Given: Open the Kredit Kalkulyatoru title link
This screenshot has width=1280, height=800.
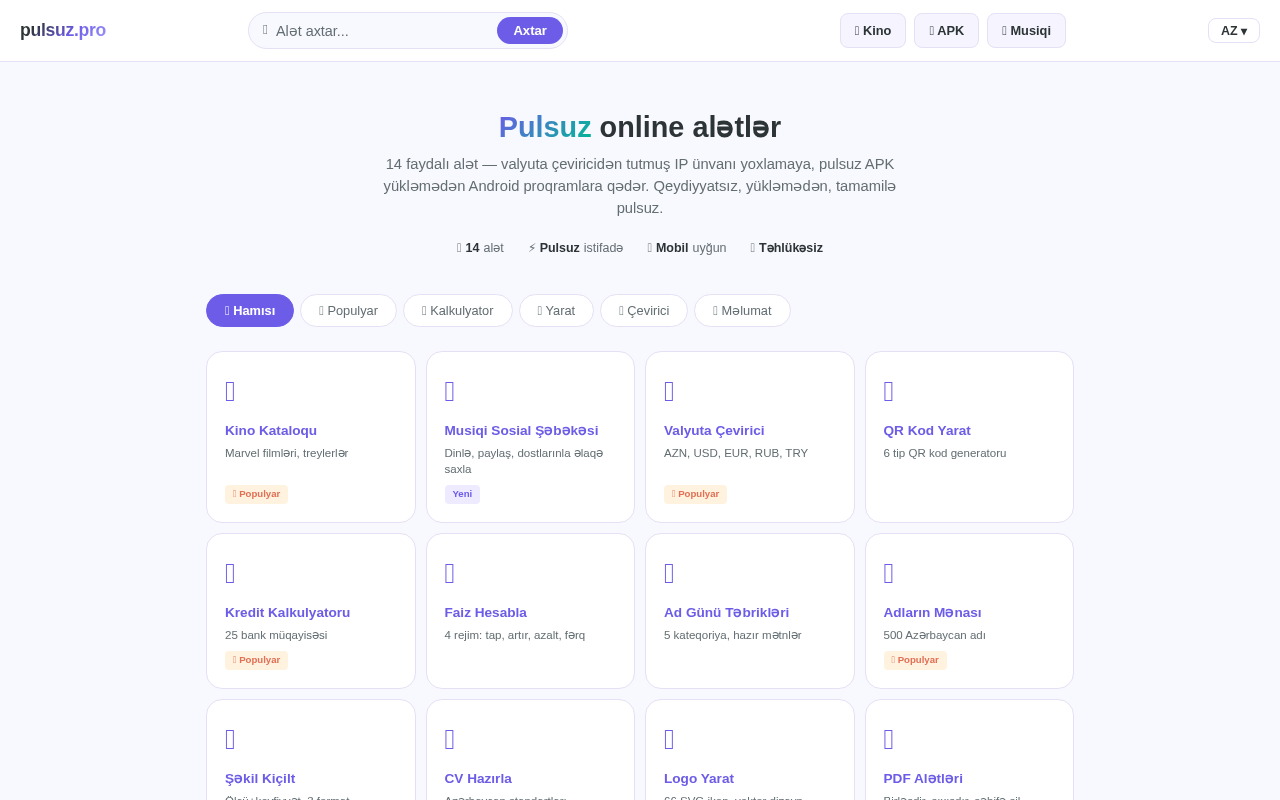Looking at the screenshot, I should [288, 613].
